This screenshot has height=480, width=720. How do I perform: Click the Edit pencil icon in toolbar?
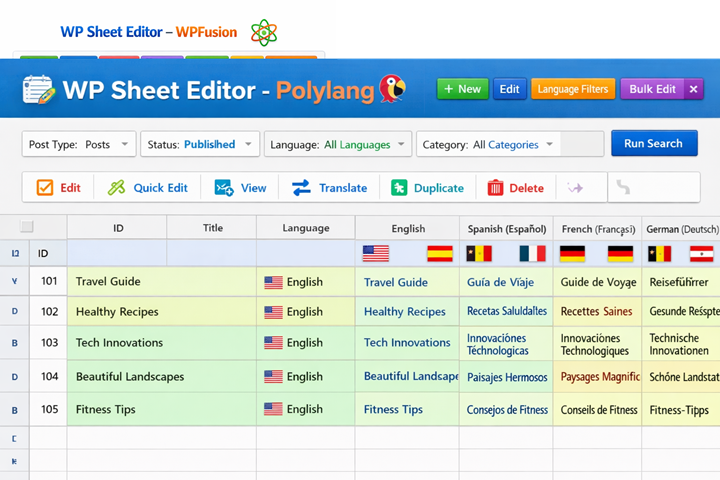point(45,188)
